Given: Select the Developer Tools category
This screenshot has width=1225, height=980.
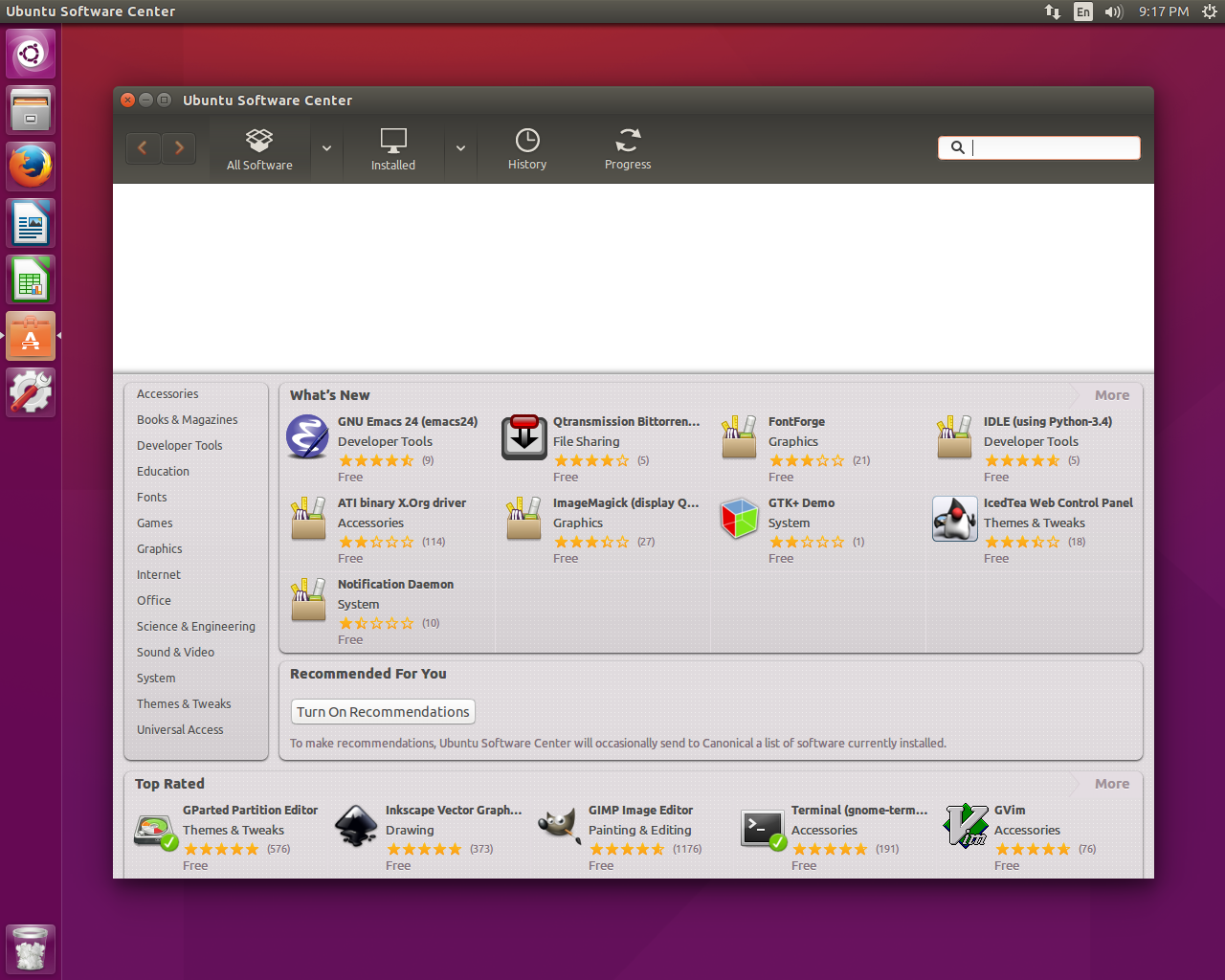Looking at the screenshot, I should (179, 446).
